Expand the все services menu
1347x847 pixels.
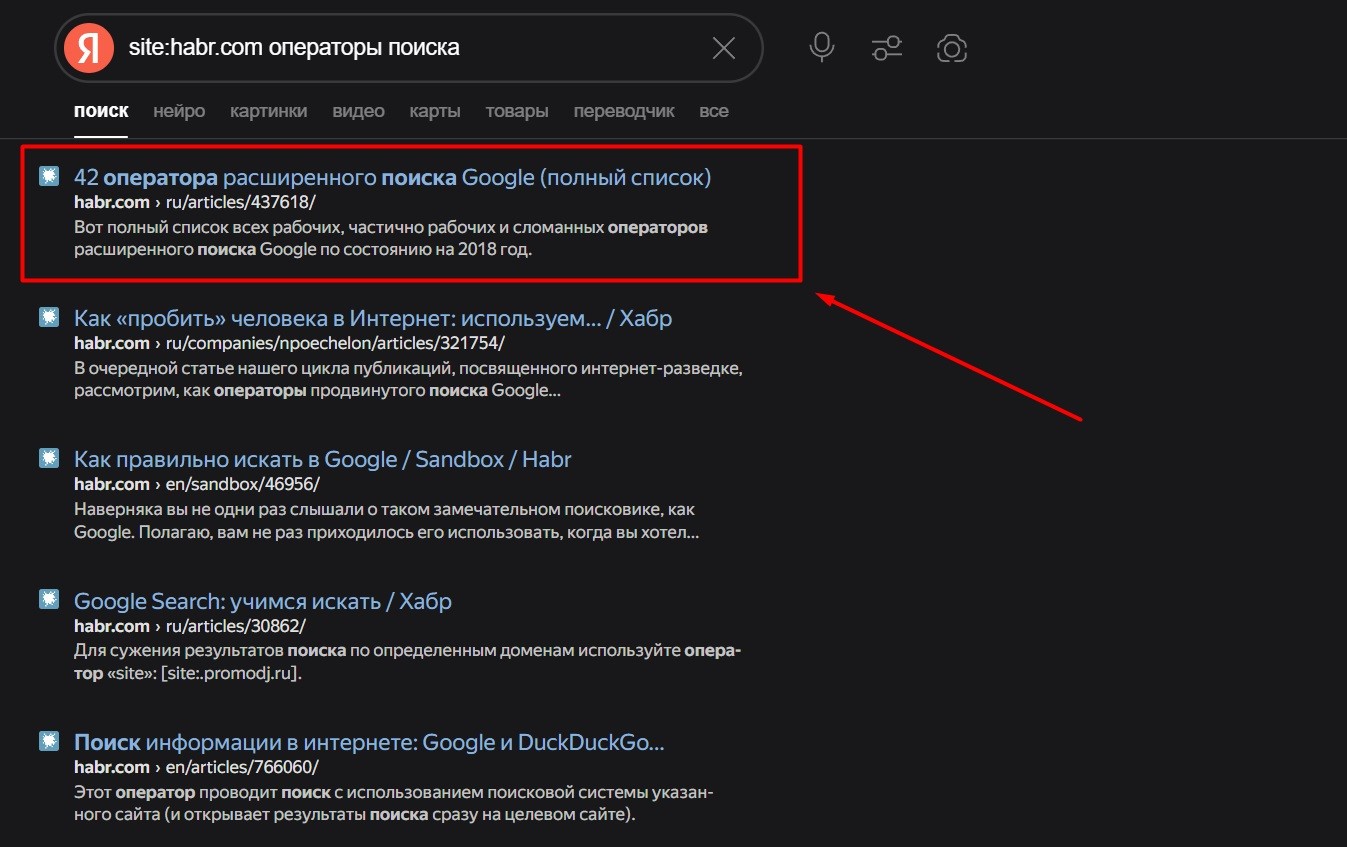pos(714,111)
